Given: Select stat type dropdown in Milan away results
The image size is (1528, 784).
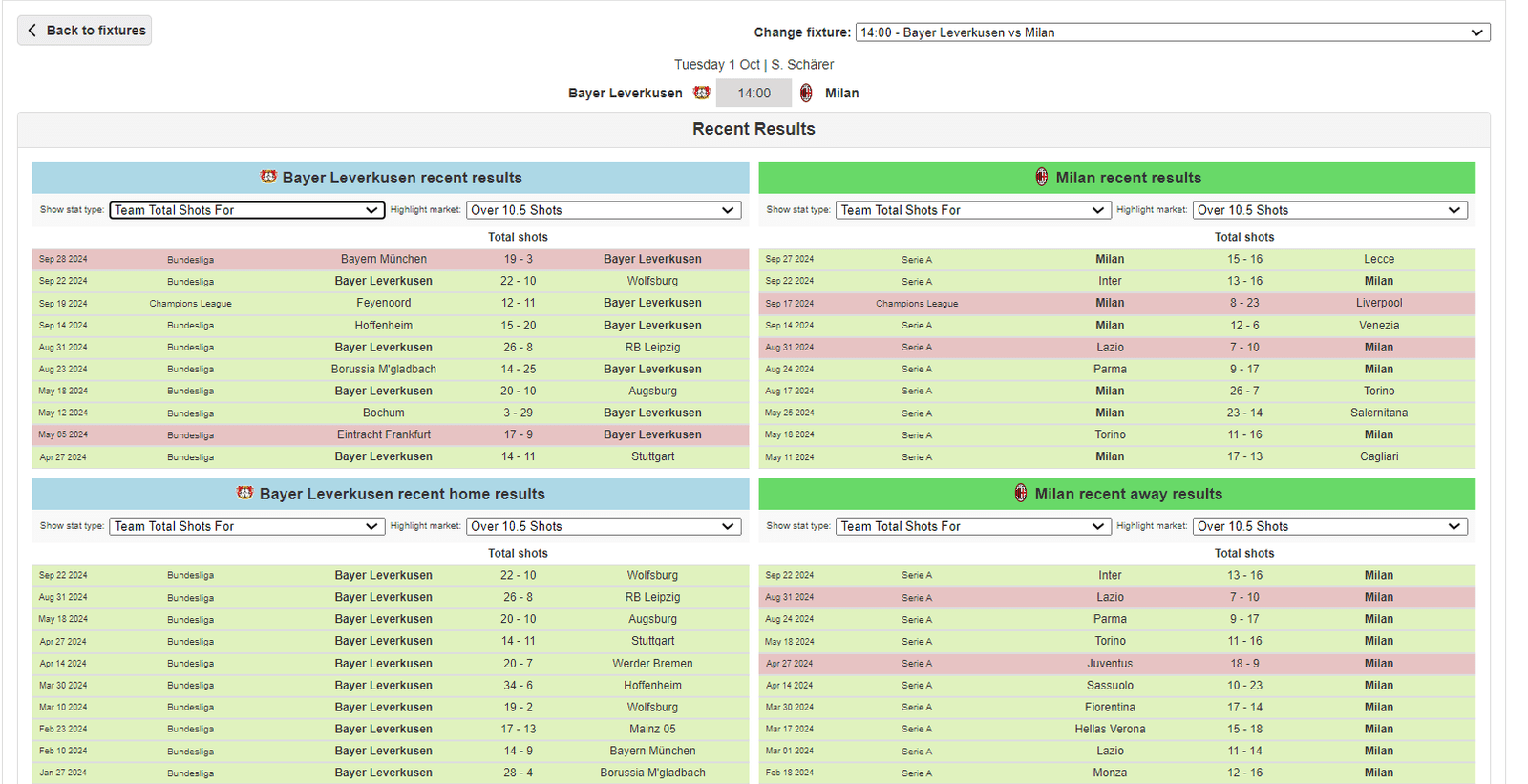Looking at the screenshot, I should (973, 526).
